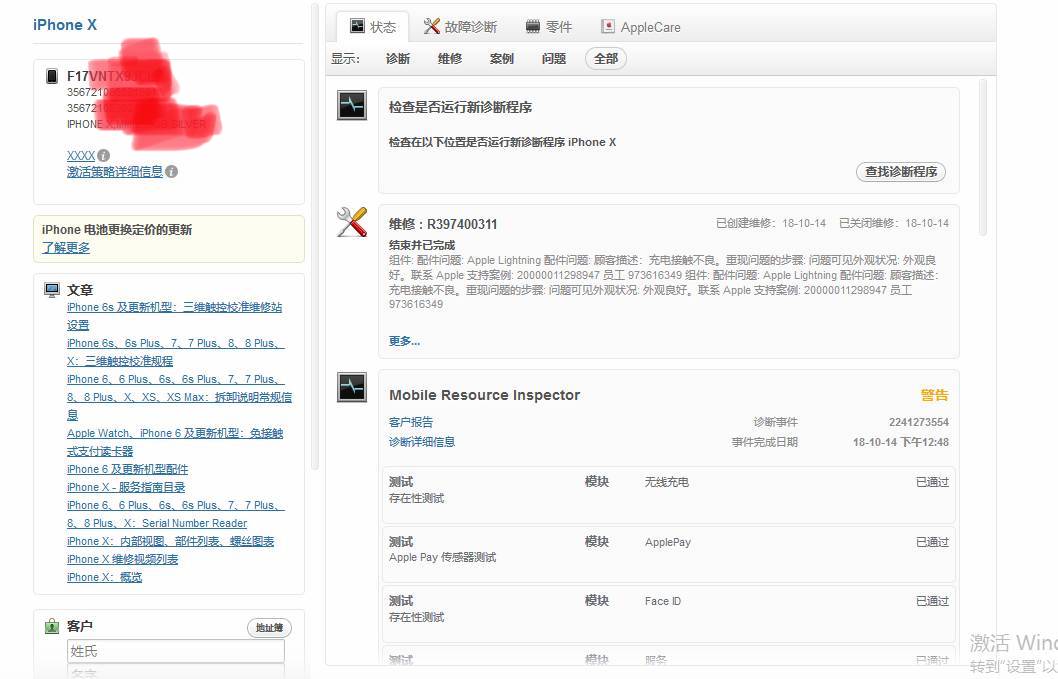Expand the repair details via 更多...
The image size is (1058, 679).
pos(398,340)
